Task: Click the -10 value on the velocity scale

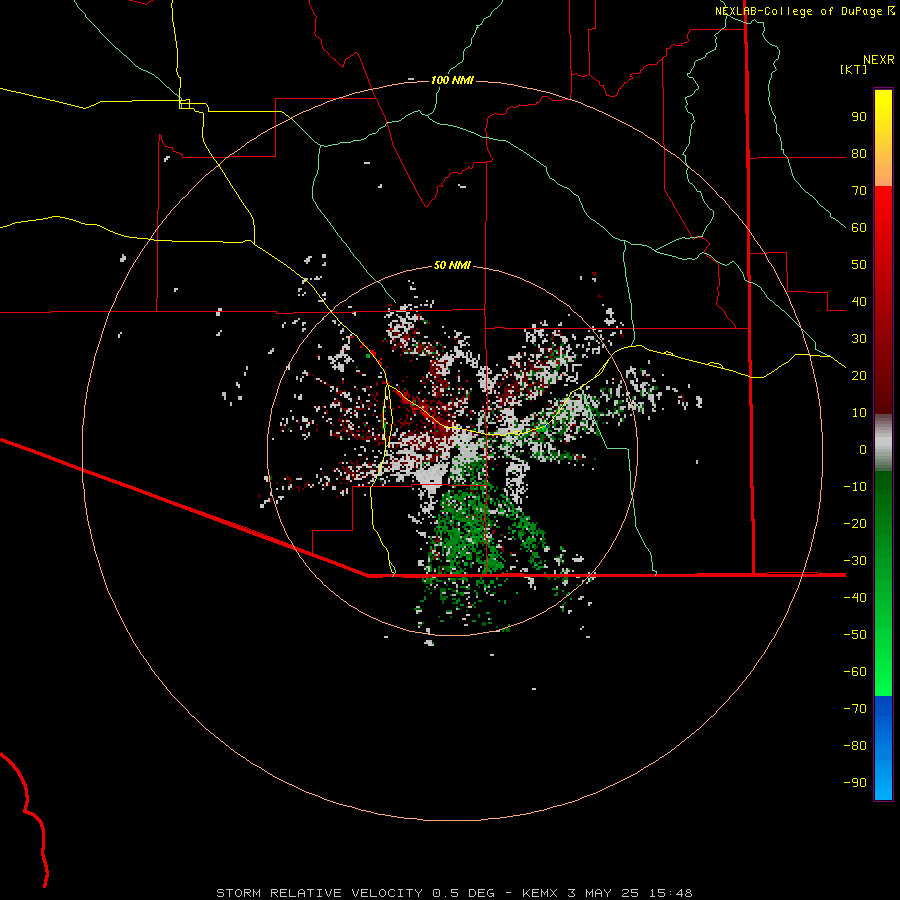Action: coord(855,487)
